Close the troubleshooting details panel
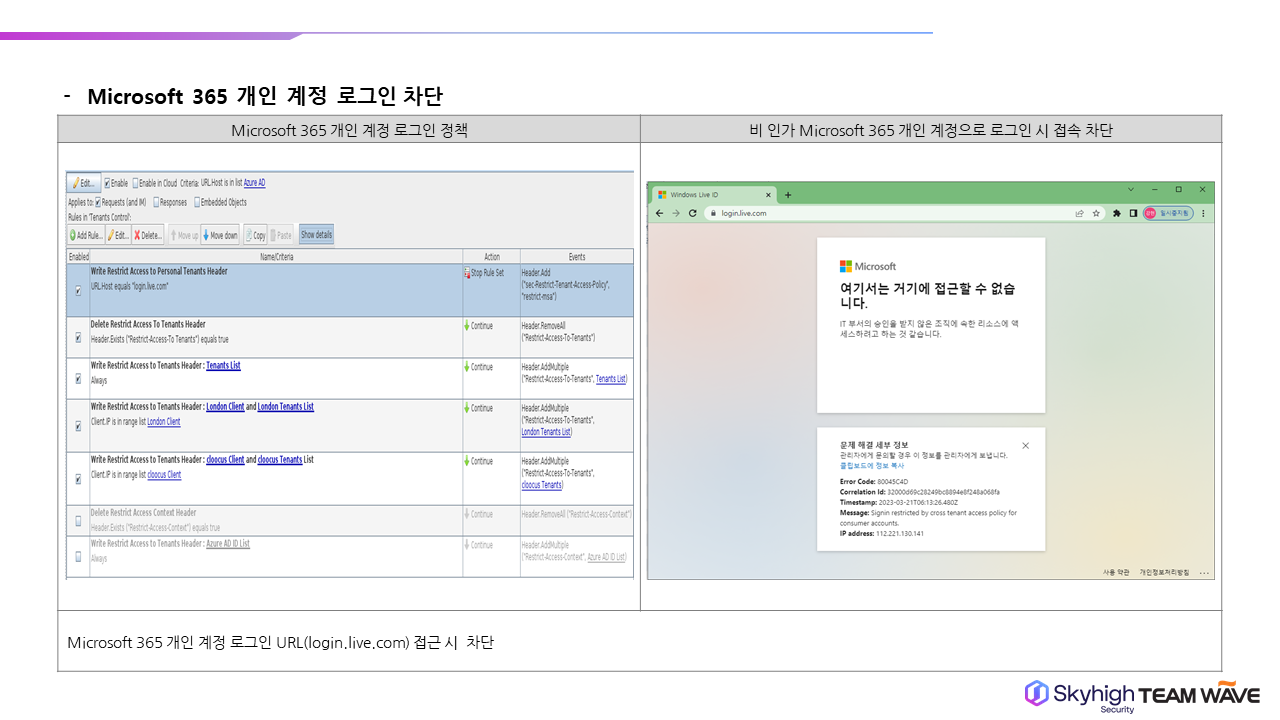 1025,445
